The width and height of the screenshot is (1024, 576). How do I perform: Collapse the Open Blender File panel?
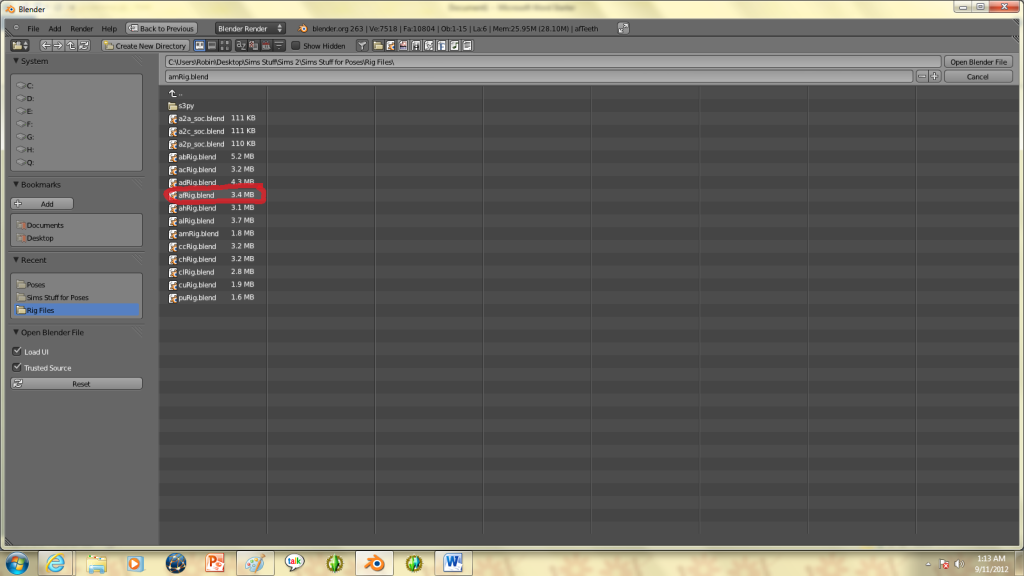point(16,332)
